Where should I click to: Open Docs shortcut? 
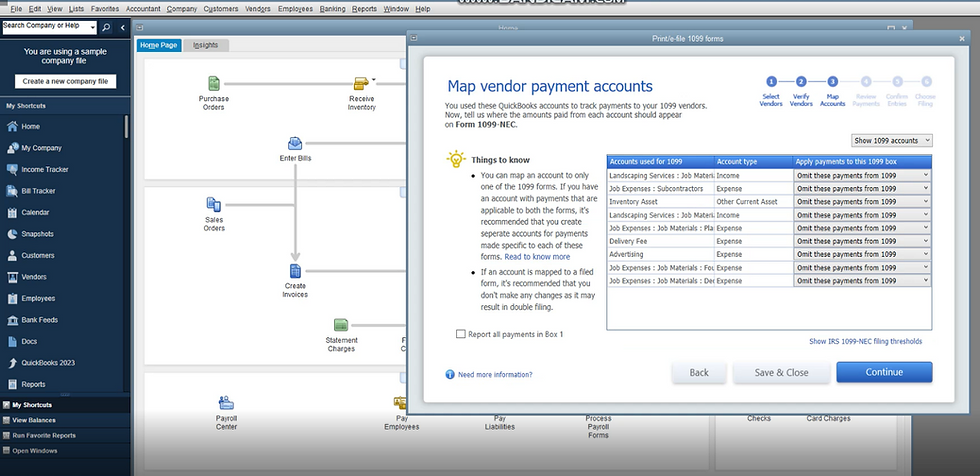coord(29,342)
